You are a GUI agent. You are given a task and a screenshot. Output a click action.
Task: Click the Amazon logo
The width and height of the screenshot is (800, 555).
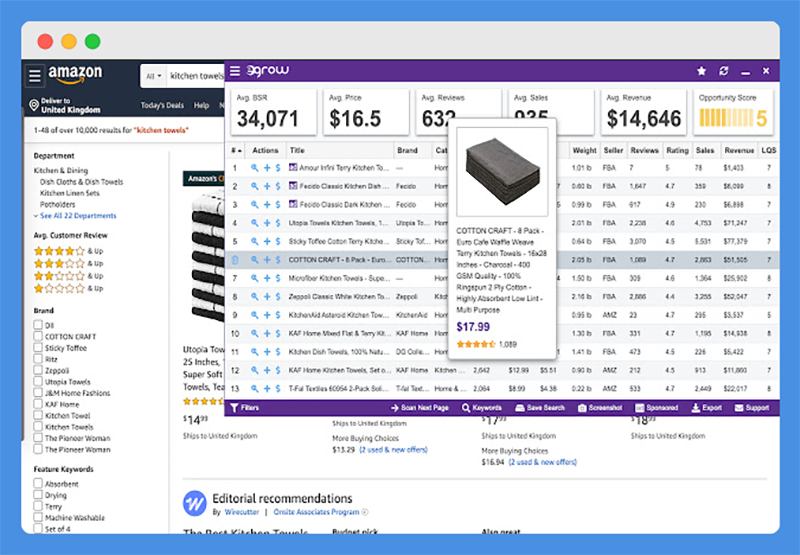pyautogui.click(x=75, y=74)
